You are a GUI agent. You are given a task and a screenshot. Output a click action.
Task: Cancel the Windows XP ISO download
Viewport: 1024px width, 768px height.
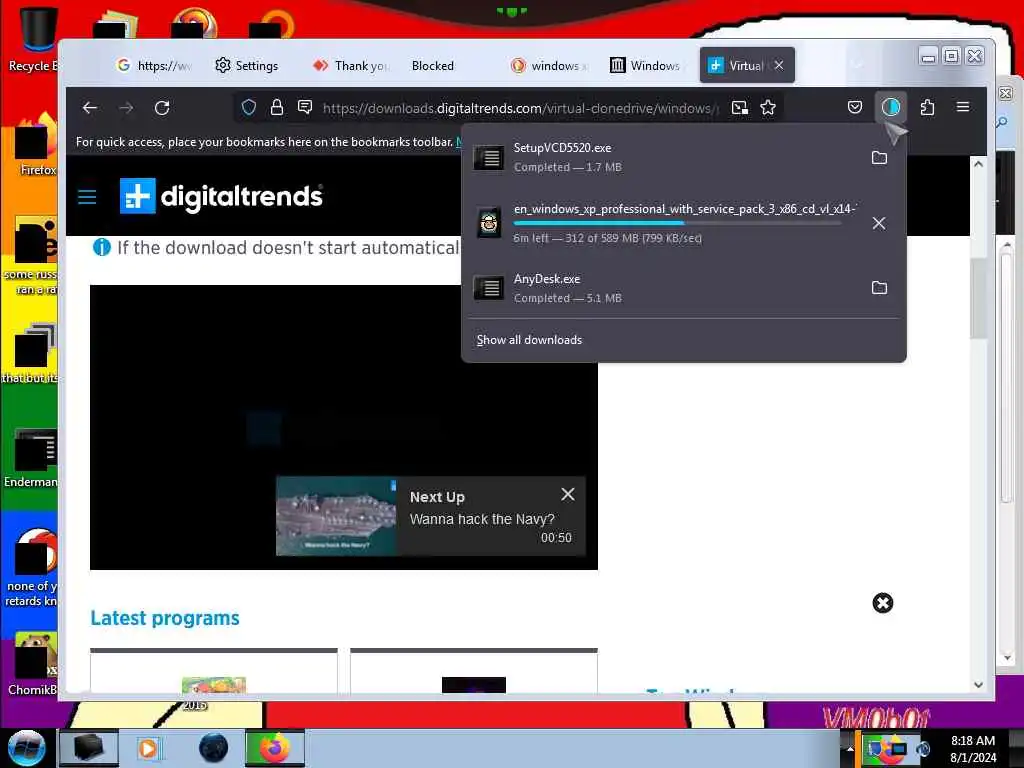879,223
